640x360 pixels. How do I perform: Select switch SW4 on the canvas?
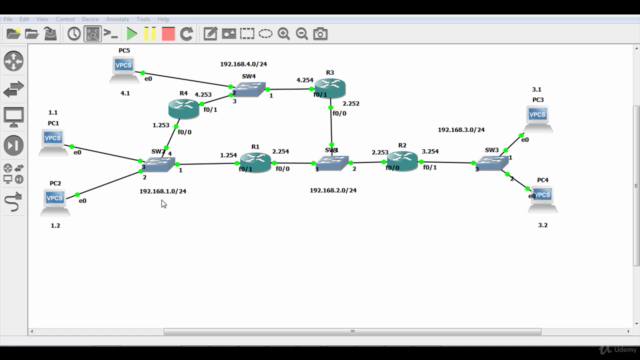coord(250,89)
